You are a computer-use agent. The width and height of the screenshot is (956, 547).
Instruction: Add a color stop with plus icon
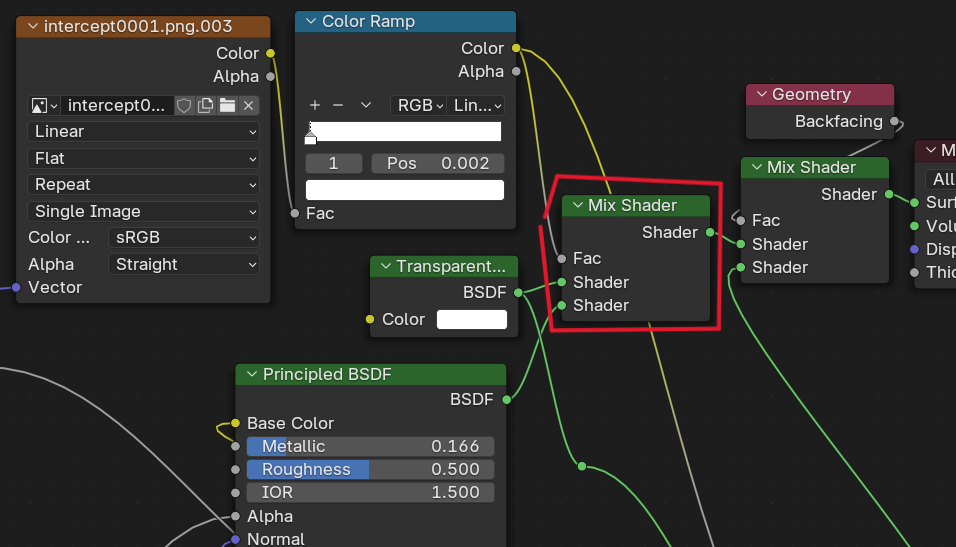point(314,105)
